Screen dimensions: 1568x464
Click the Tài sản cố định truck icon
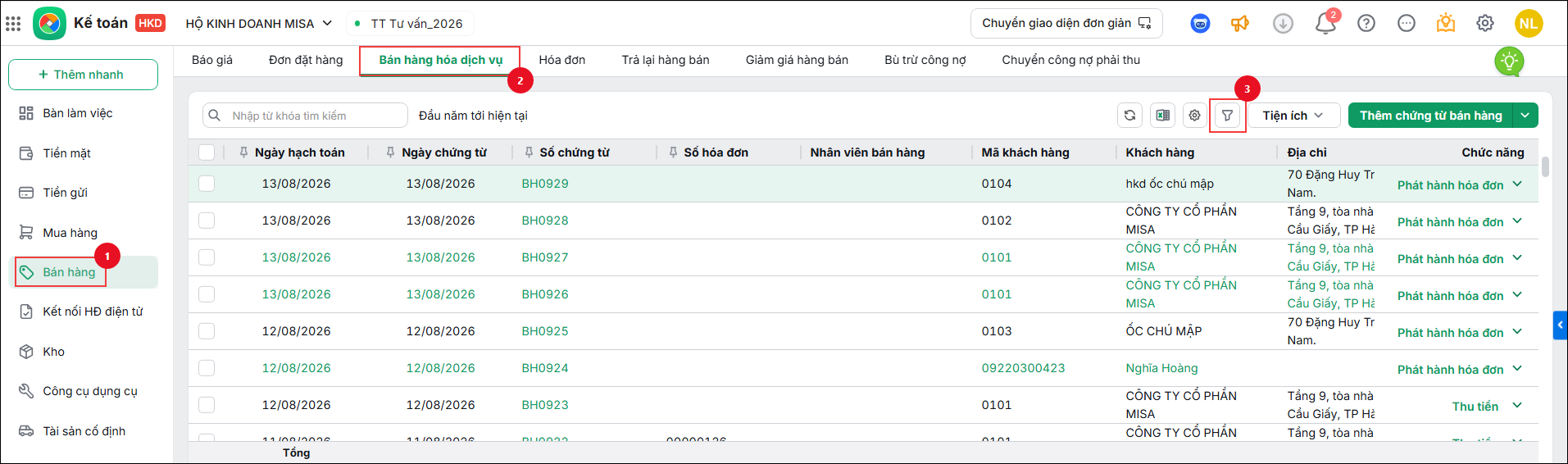point(26,431)
